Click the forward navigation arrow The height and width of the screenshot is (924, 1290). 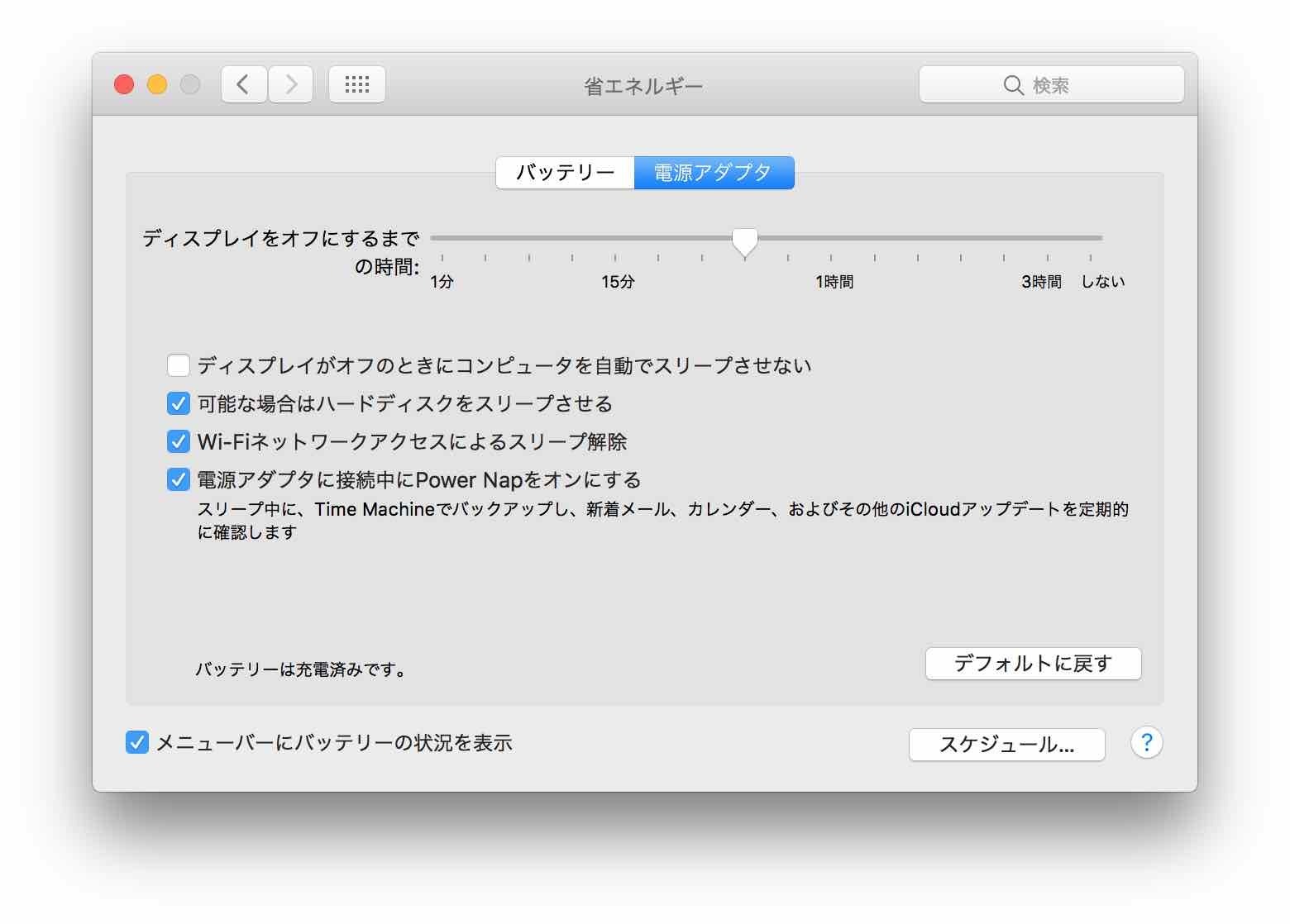tap(291, 84)
